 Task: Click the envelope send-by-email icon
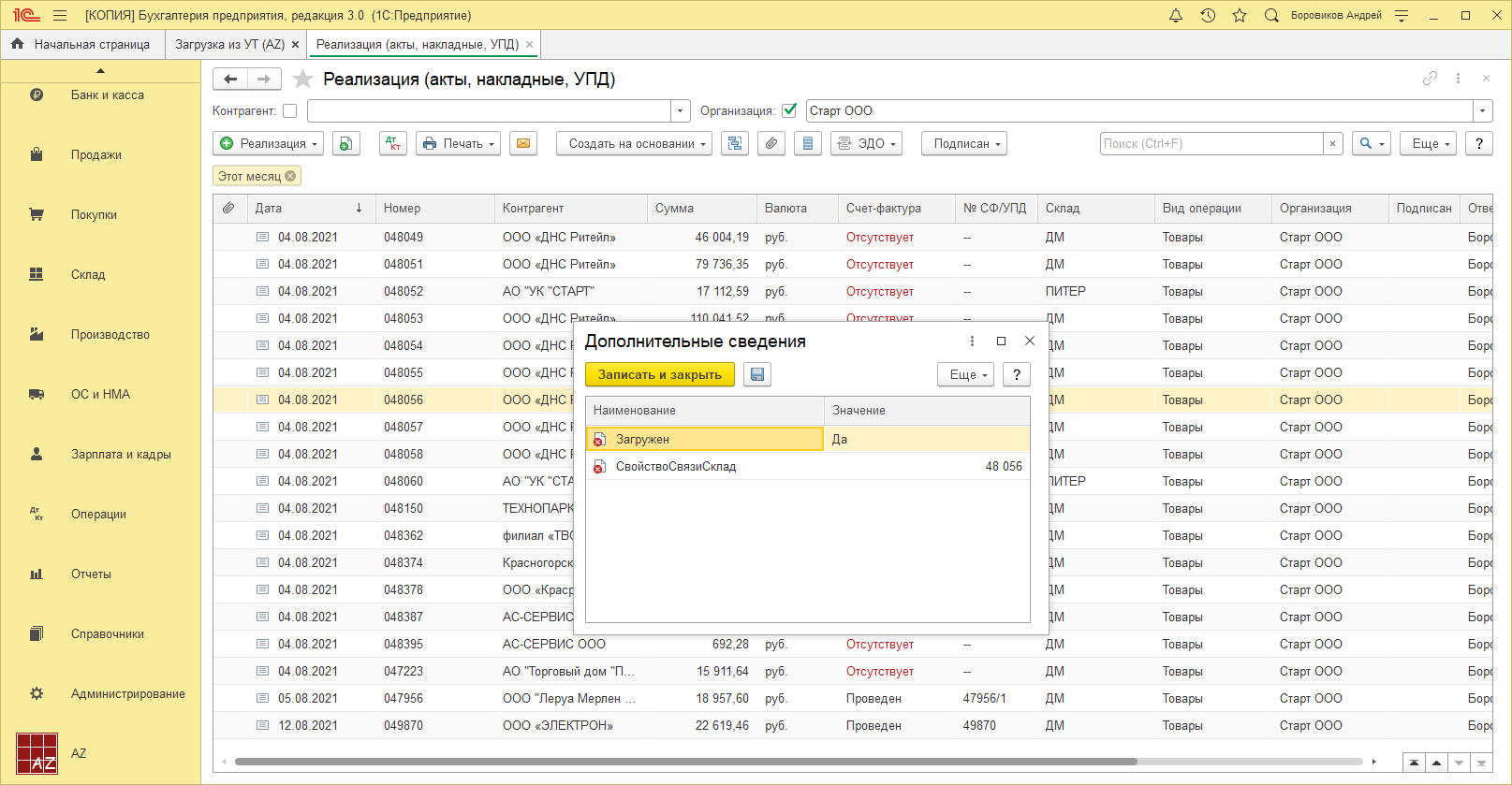523,143
